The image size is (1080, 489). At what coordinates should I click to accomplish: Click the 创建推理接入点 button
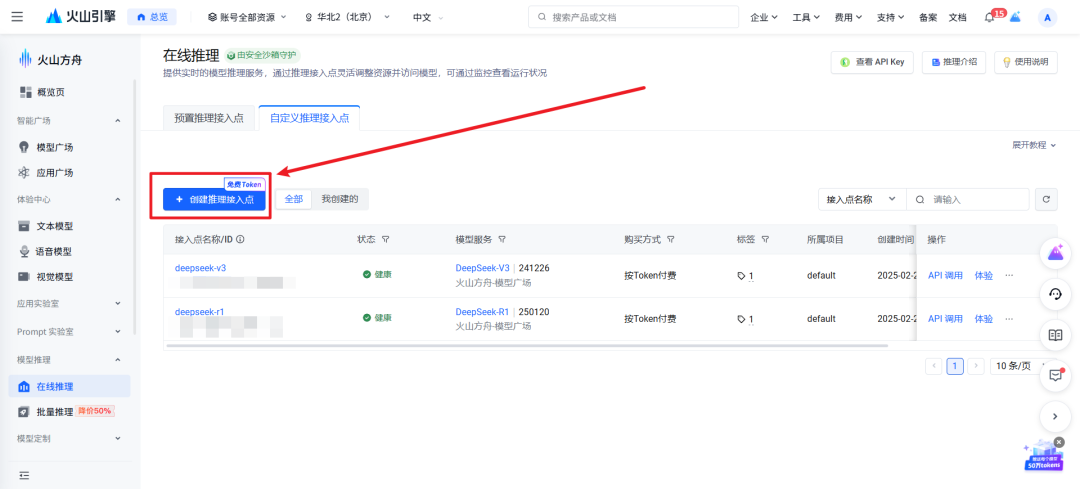tap(214, 200)
